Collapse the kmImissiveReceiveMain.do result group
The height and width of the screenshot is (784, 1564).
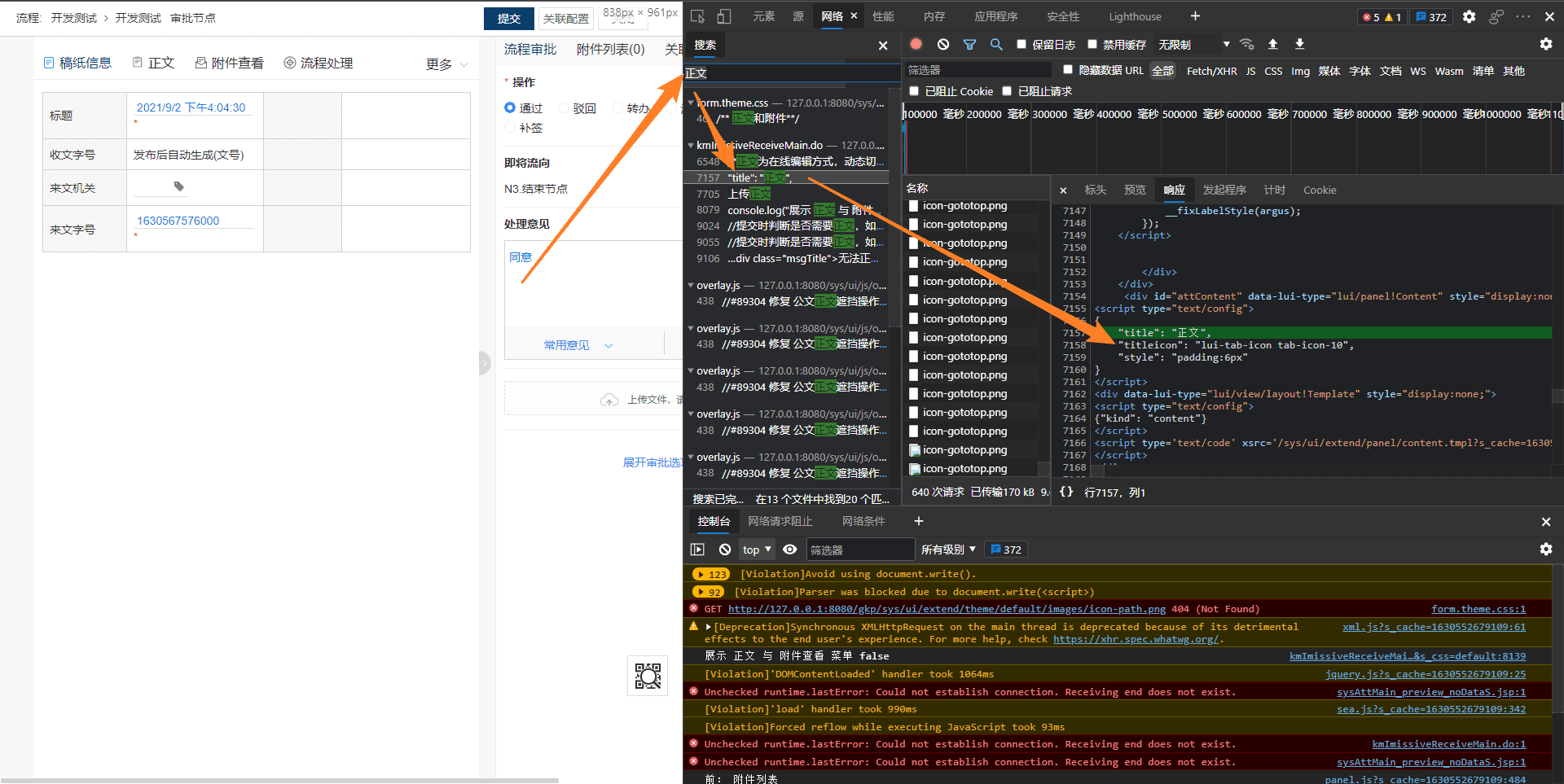691,145
